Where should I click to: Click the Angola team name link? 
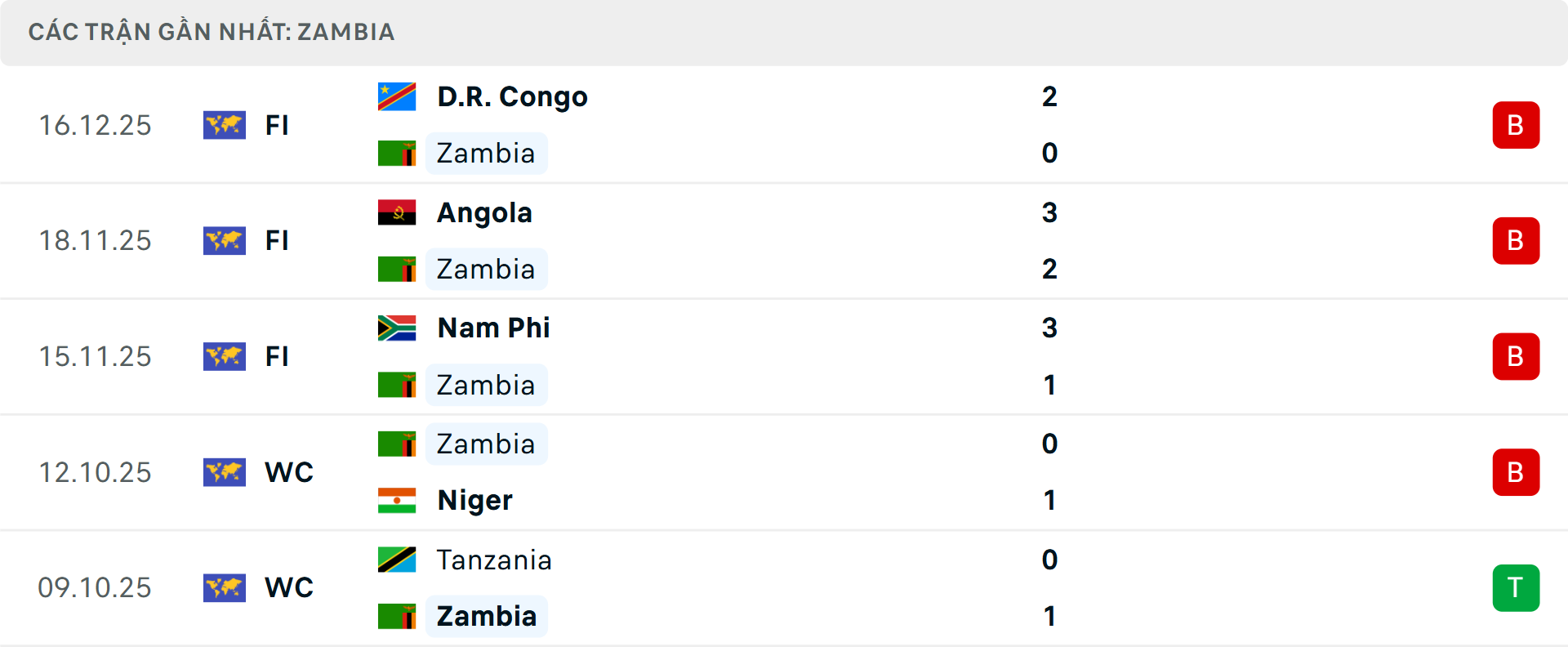click(484, 212)
